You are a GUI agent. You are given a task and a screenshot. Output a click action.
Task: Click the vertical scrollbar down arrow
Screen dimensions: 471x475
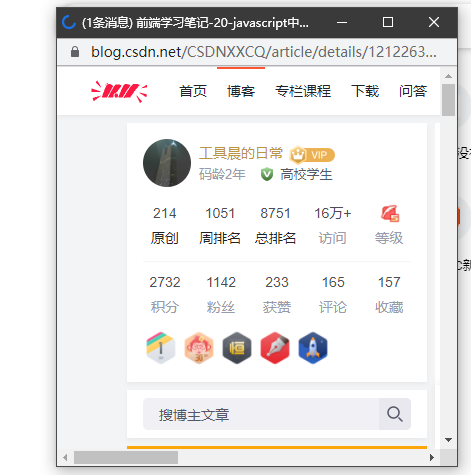[448, 440]
